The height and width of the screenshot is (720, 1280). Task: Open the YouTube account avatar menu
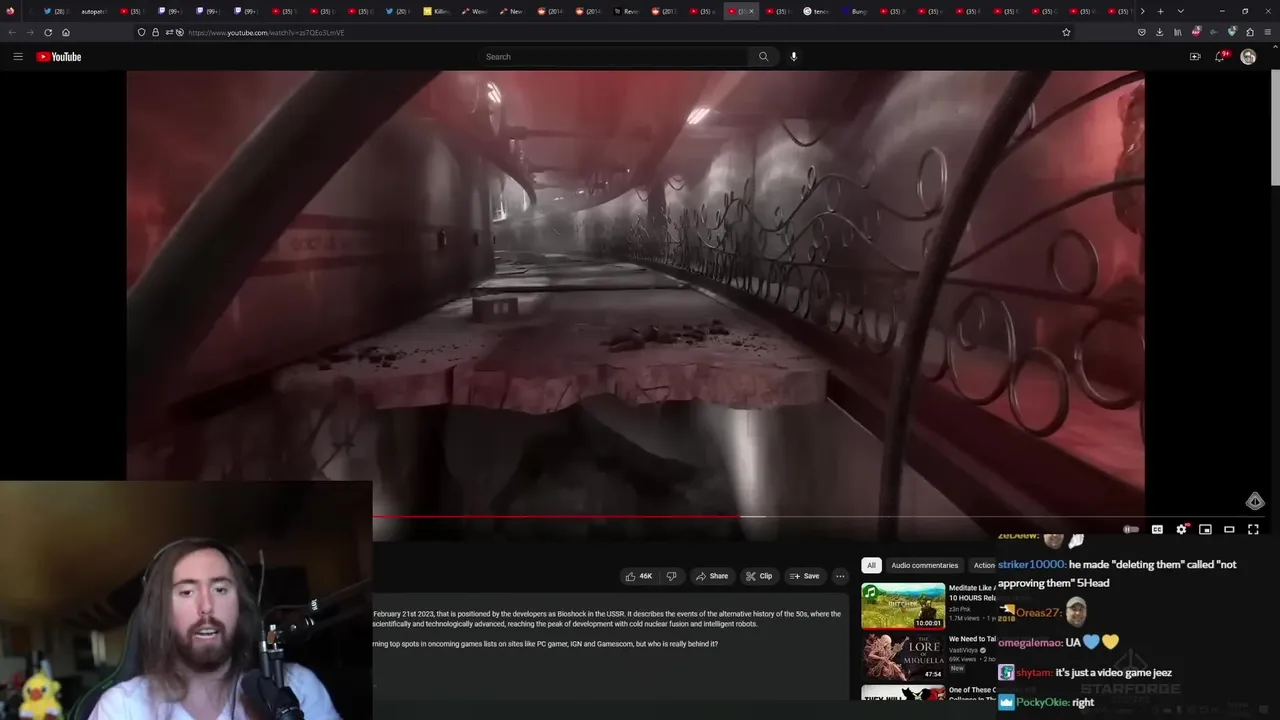[1248, 57]
